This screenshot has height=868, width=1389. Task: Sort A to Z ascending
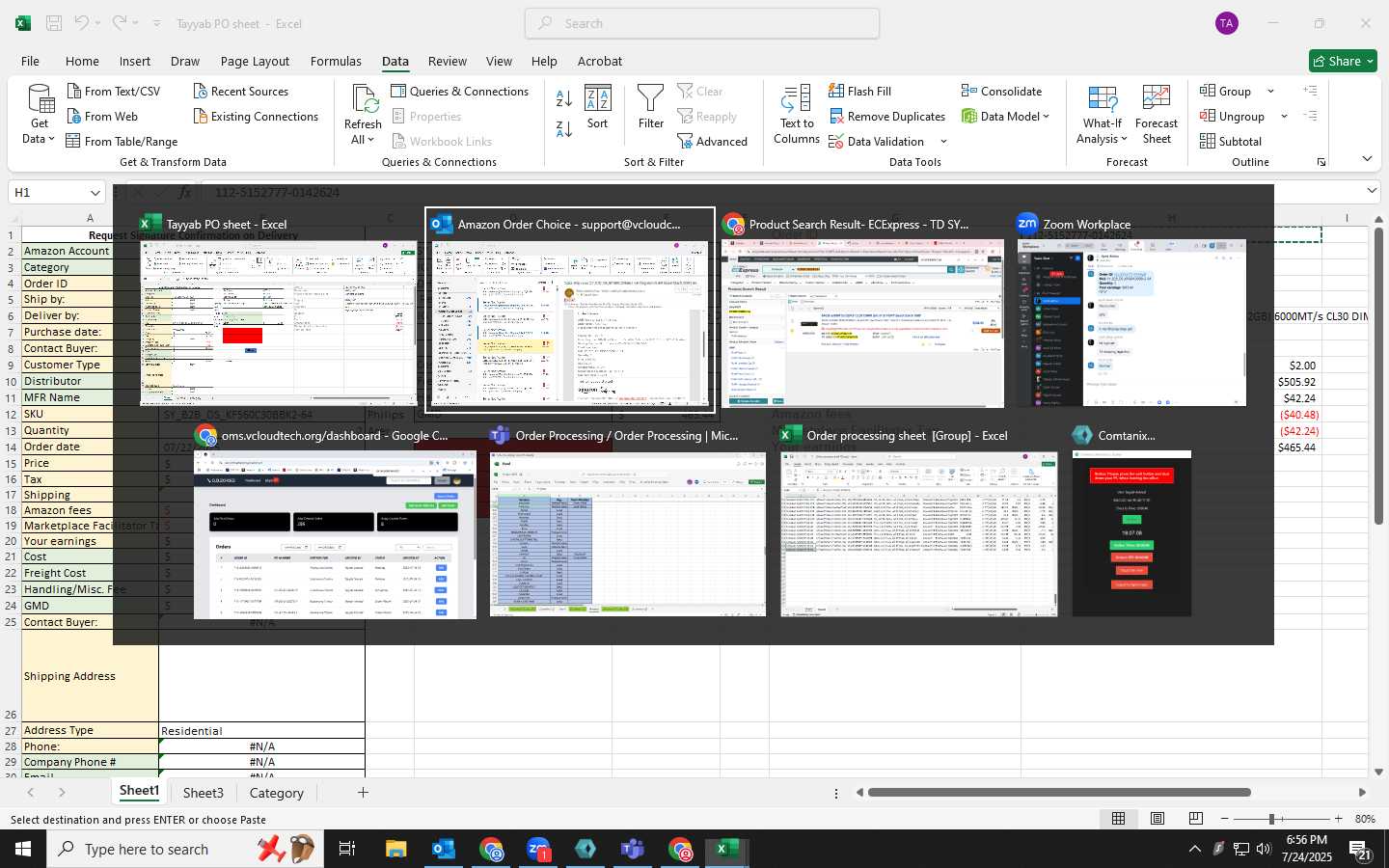(x=564, y=97)
